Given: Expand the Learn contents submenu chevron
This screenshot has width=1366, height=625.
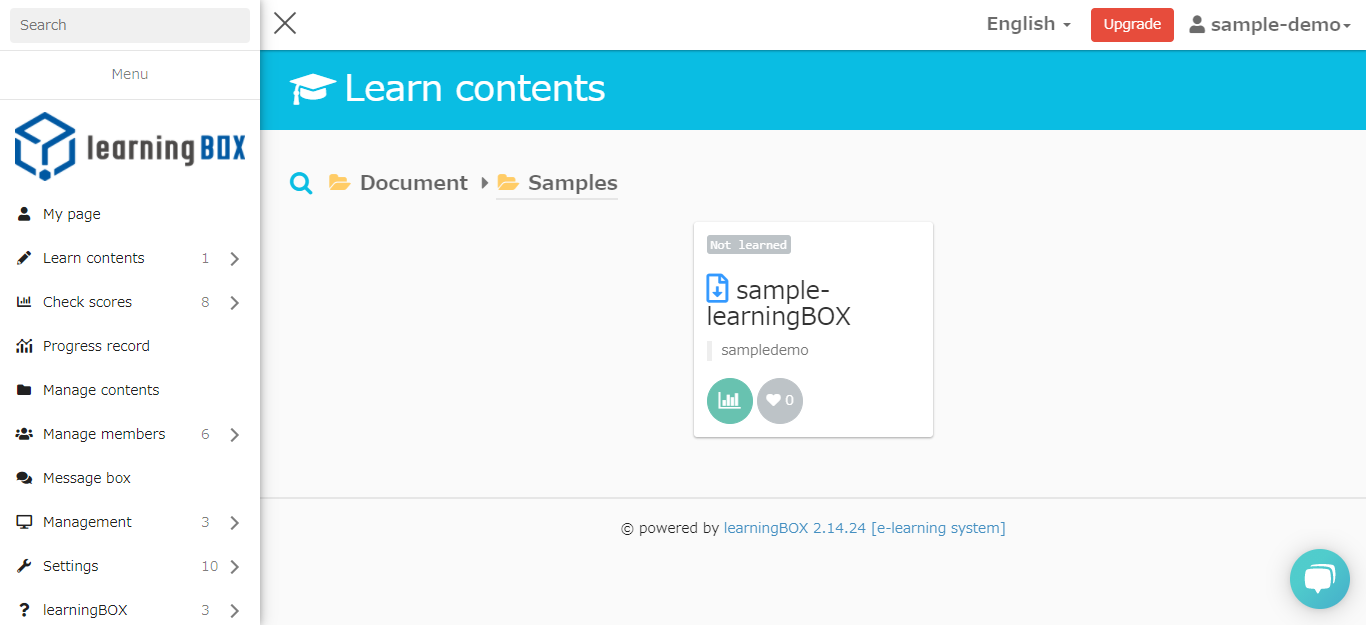Looking at the screenshot, I should (x=234, y=259).
